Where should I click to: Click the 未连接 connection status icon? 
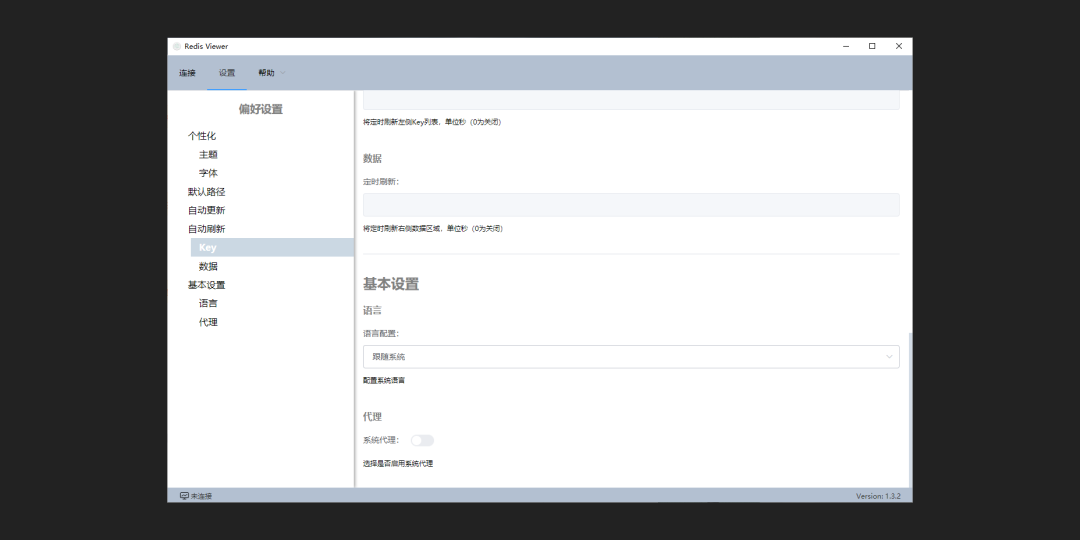184,496
